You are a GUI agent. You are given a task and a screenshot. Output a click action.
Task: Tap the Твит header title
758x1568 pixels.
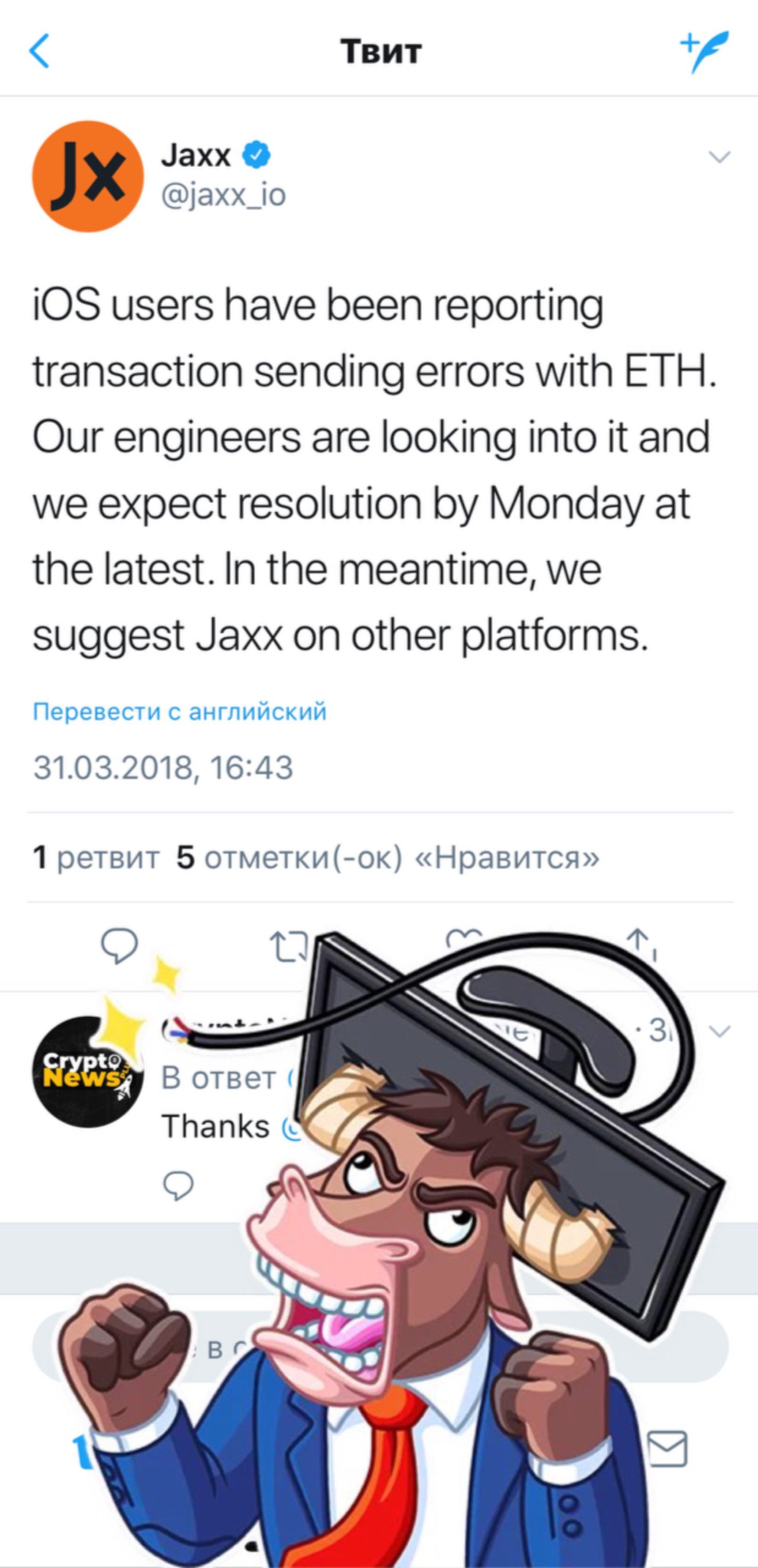coord(381,51)
